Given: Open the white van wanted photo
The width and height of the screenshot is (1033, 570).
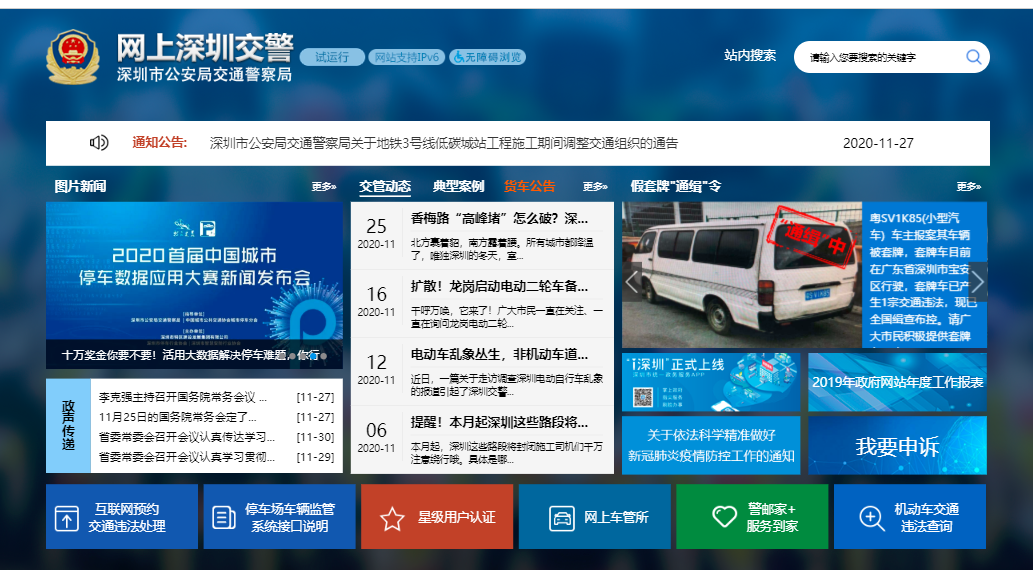Looking at the screenshot, I should click(x=742, y=275).
